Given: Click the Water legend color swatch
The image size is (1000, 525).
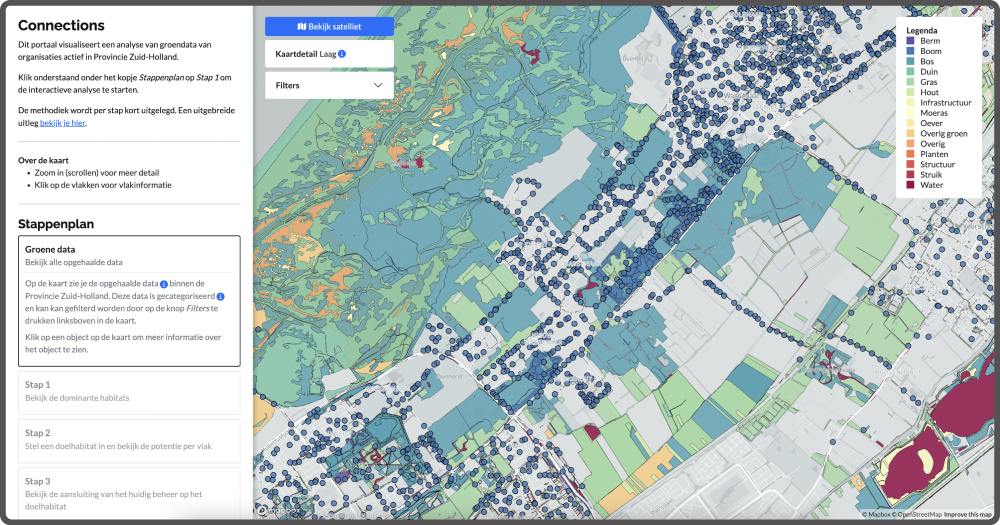Looking at the screenshot, I should pos(911,184).
